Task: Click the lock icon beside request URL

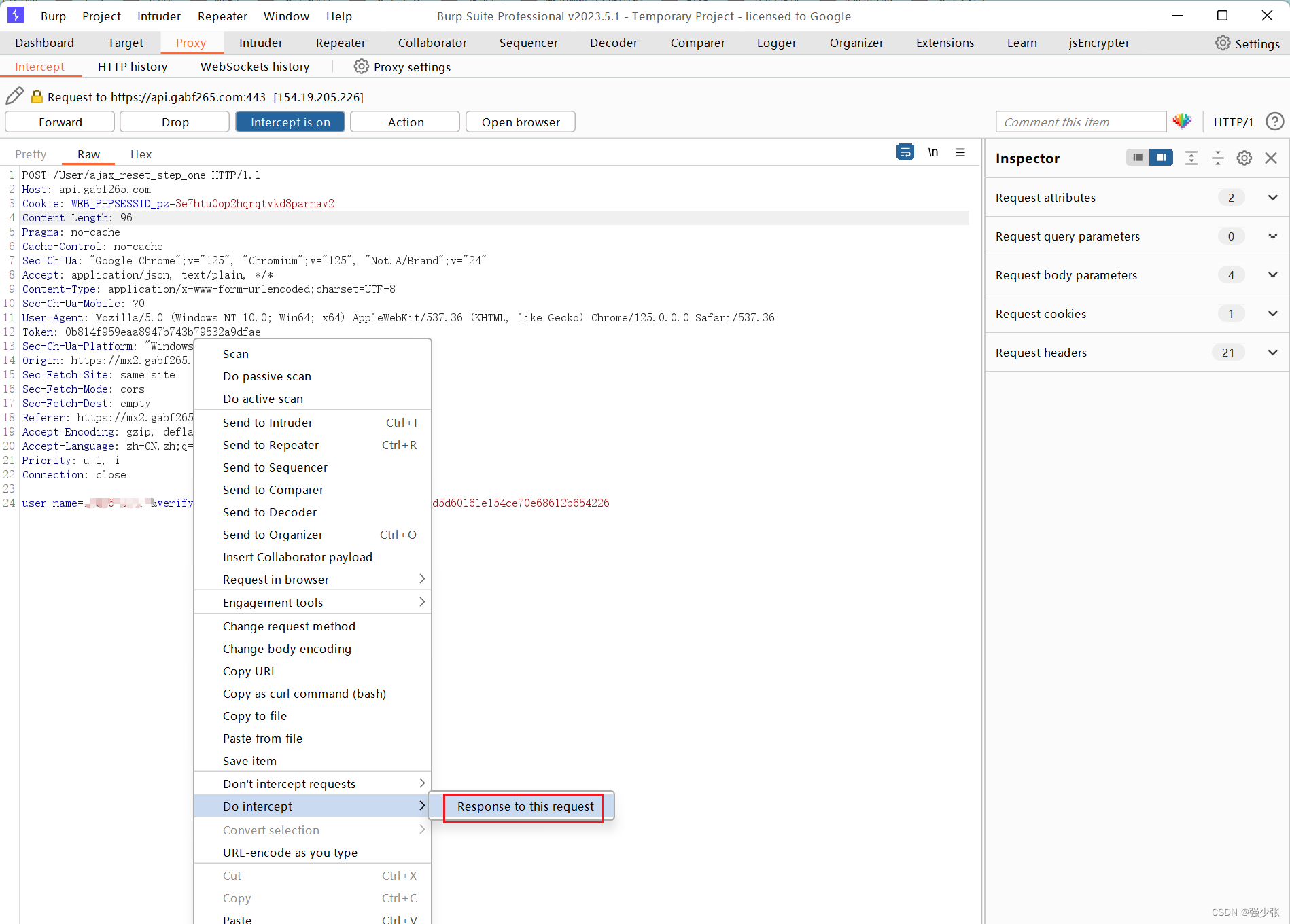Action: [x=37, y=96]
